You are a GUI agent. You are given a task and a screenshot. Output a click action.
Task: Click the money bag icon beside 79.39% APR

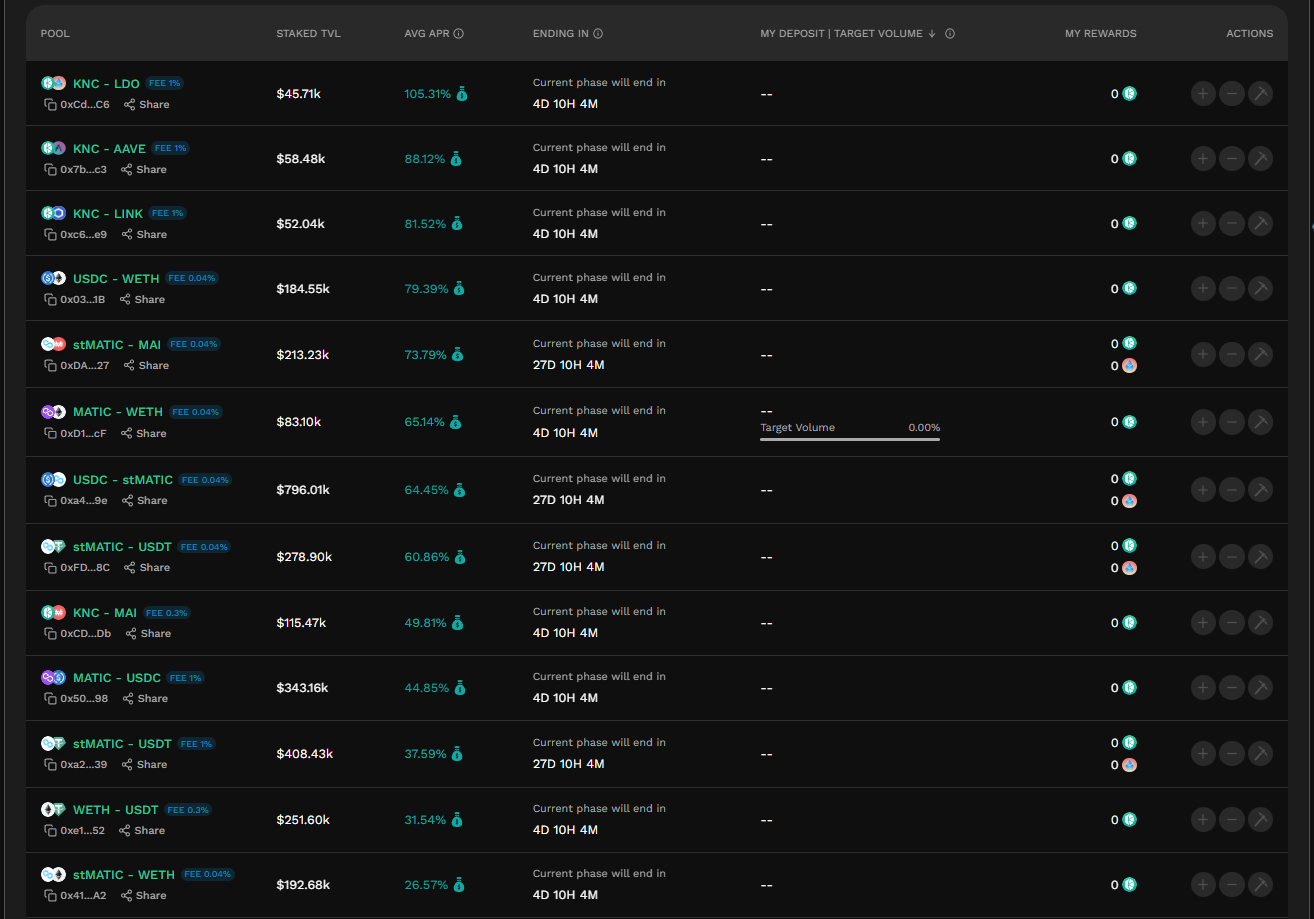[460, 289]
